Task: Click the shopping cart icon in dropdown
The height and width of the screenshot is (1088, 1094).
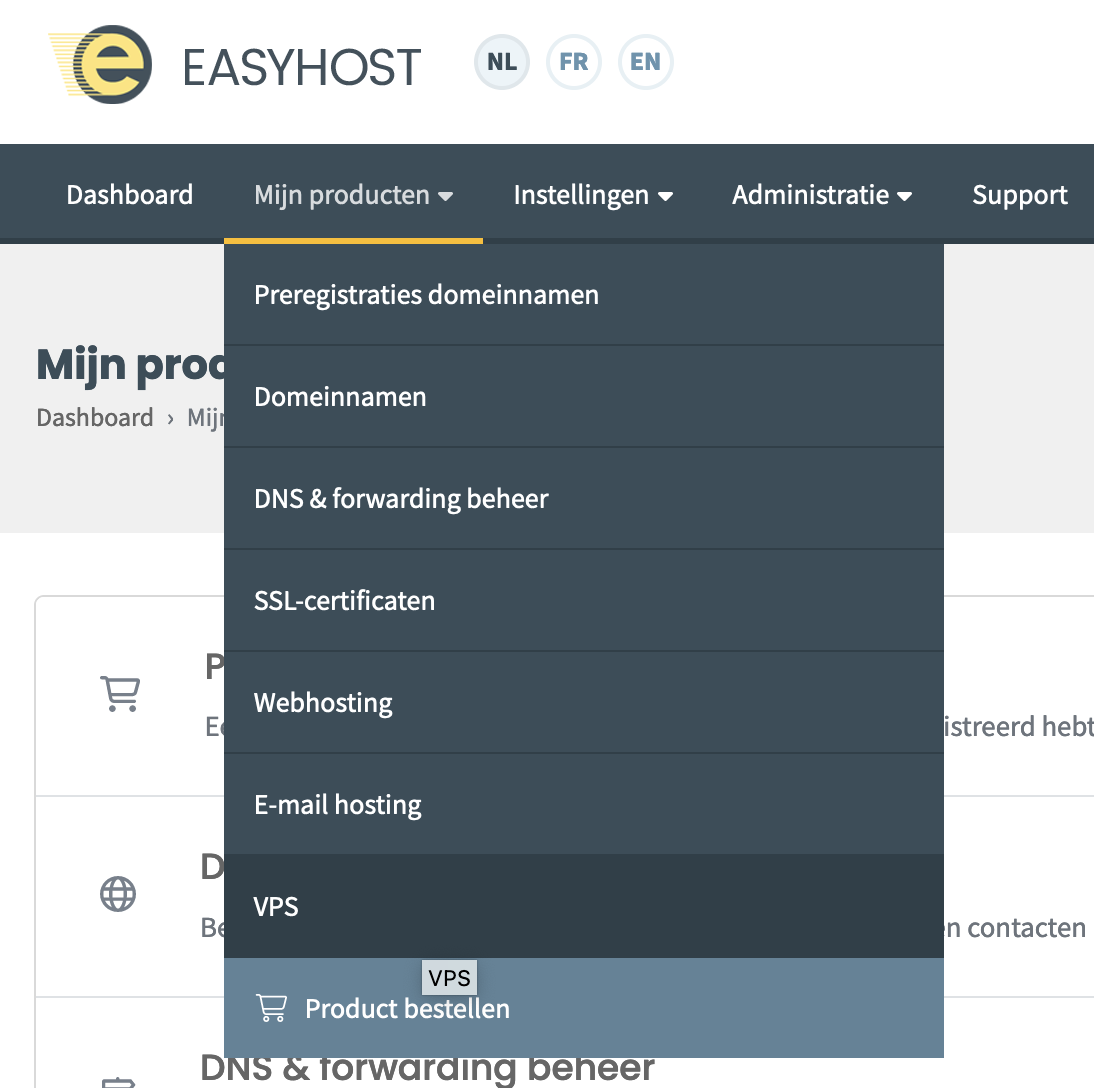Action: coord(271,1008)
